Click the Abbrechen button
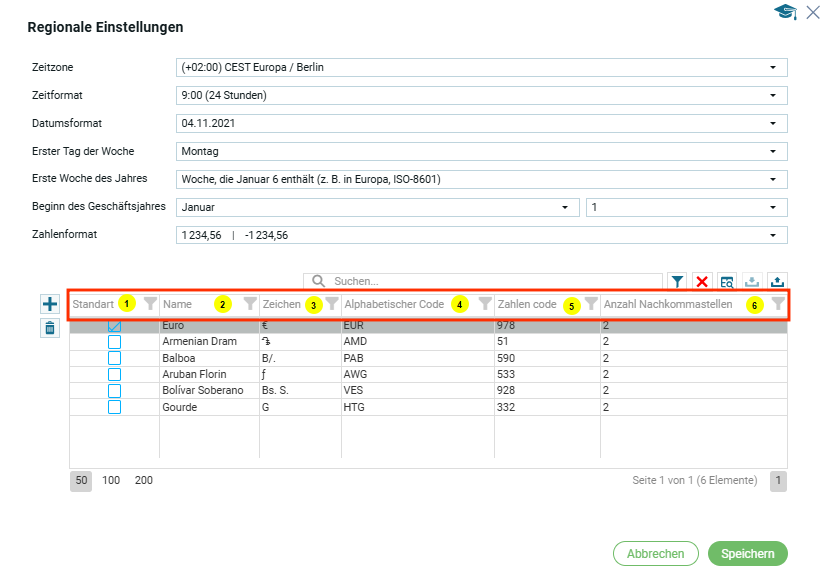The image size is (828, 587). (655, 554)
